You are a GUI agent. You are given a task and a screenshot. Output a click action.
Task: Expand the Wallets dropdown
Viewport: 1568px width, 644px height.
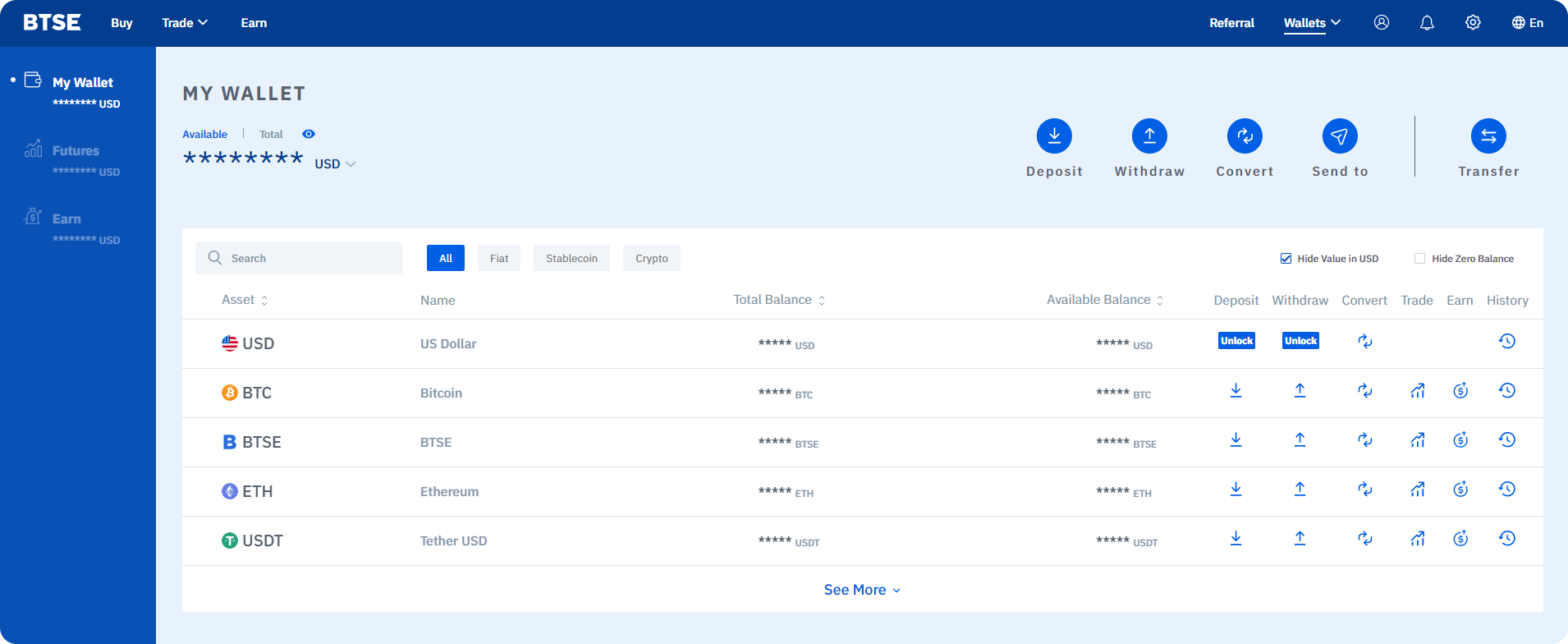[1312, 23]
